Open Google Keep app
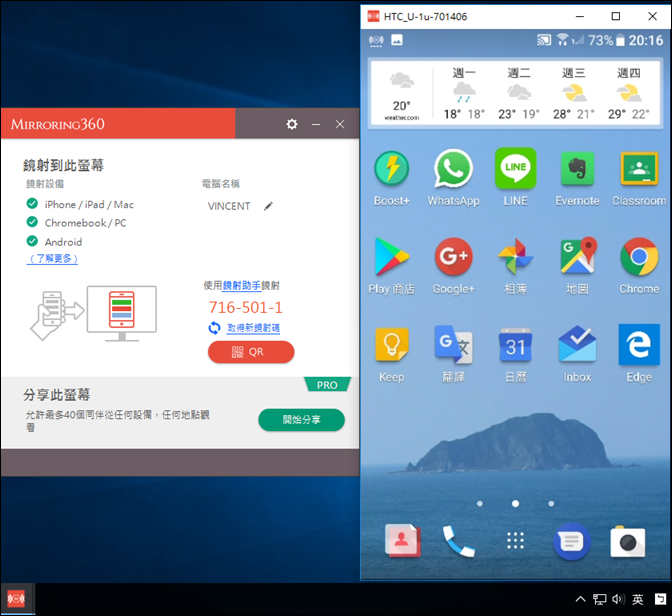This screenshot has height=616, width=672. [391, 344]
